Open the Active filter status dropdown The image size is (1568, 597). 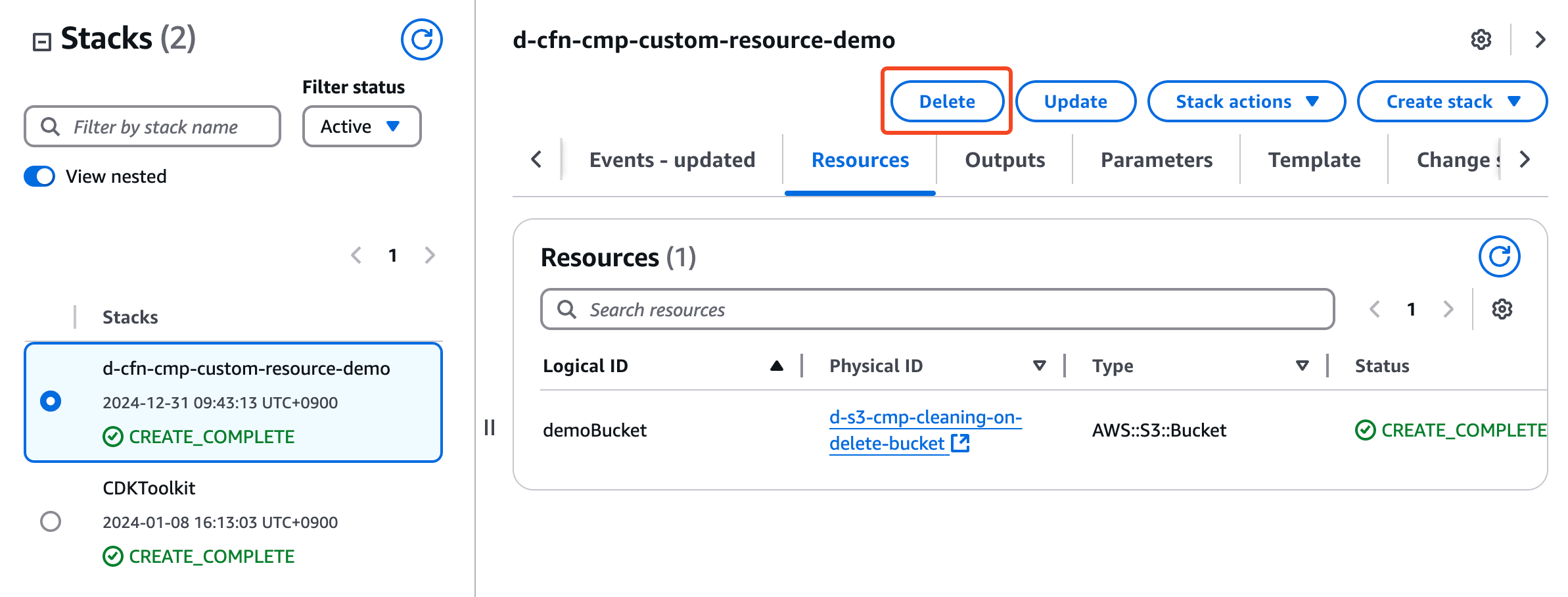(x=361, y=126)
